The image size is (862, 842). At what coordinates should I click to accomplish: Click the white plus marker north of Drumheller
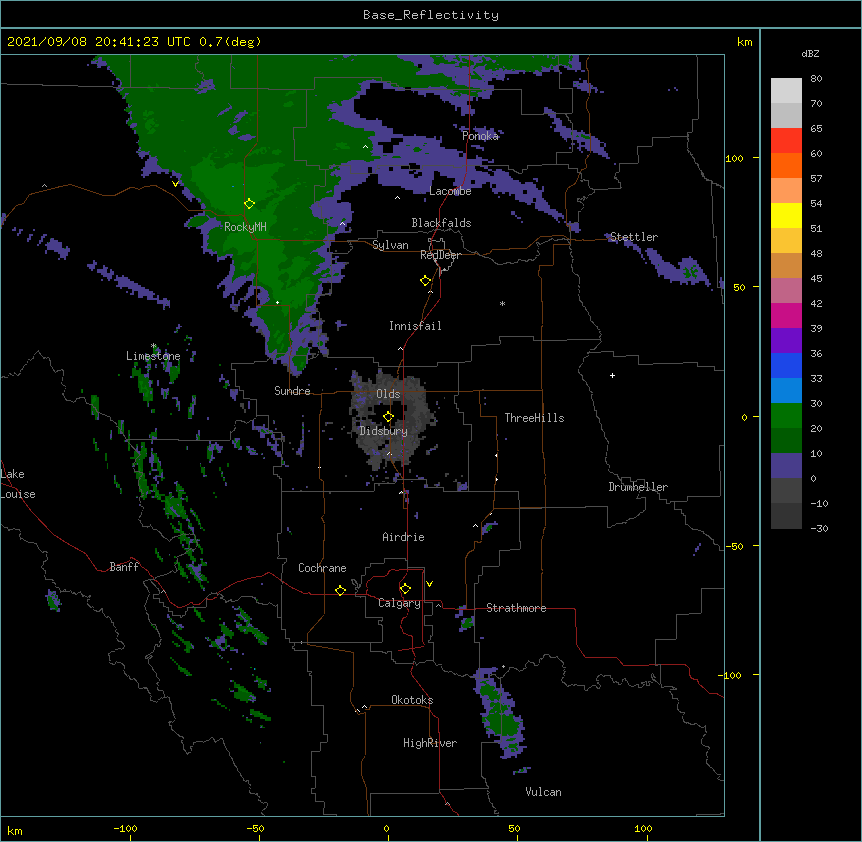click(612, 375)
